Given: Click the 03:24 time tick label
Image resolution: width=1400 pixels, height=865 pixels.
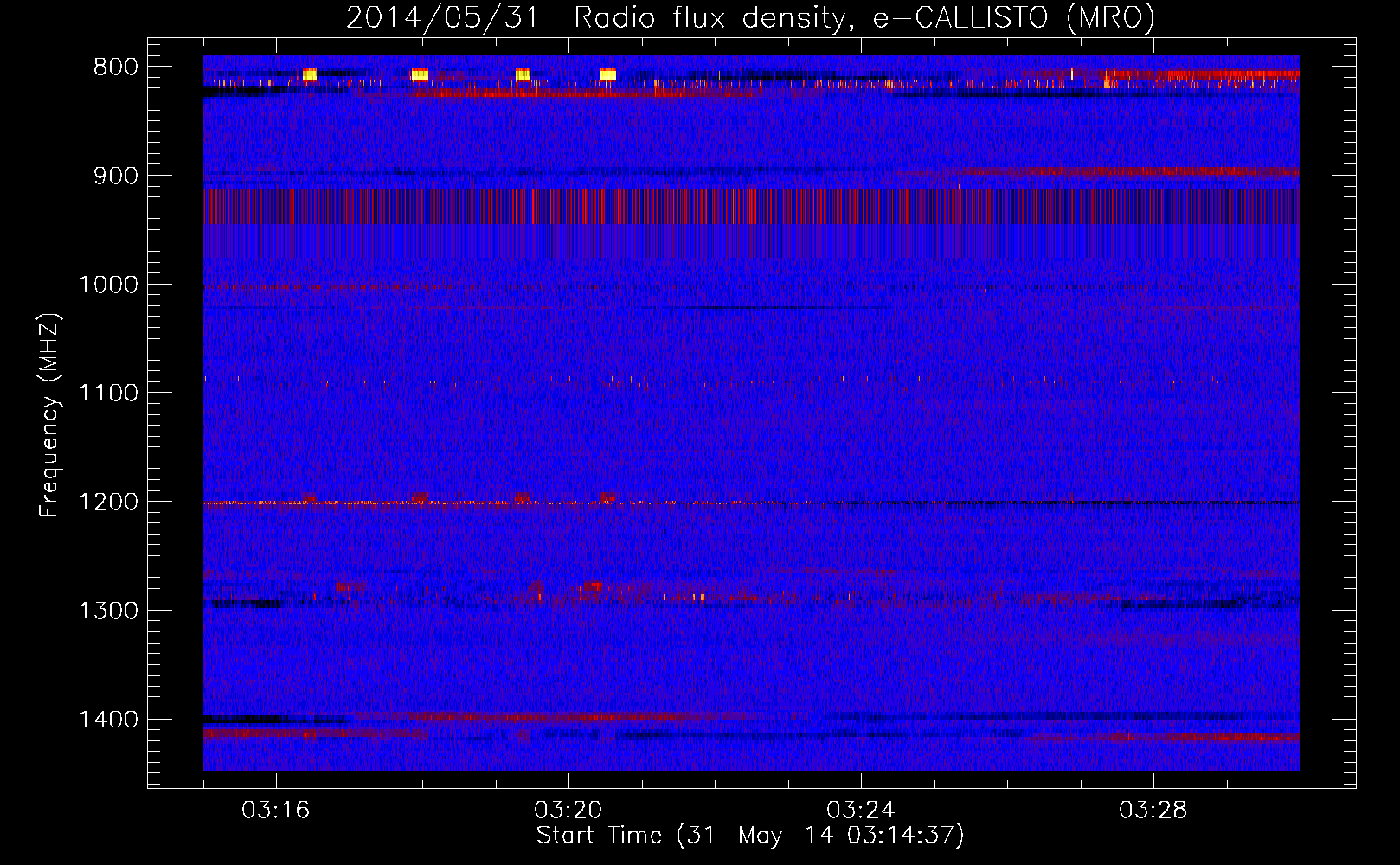Looking at the screenshot, I should coord(861,811).
